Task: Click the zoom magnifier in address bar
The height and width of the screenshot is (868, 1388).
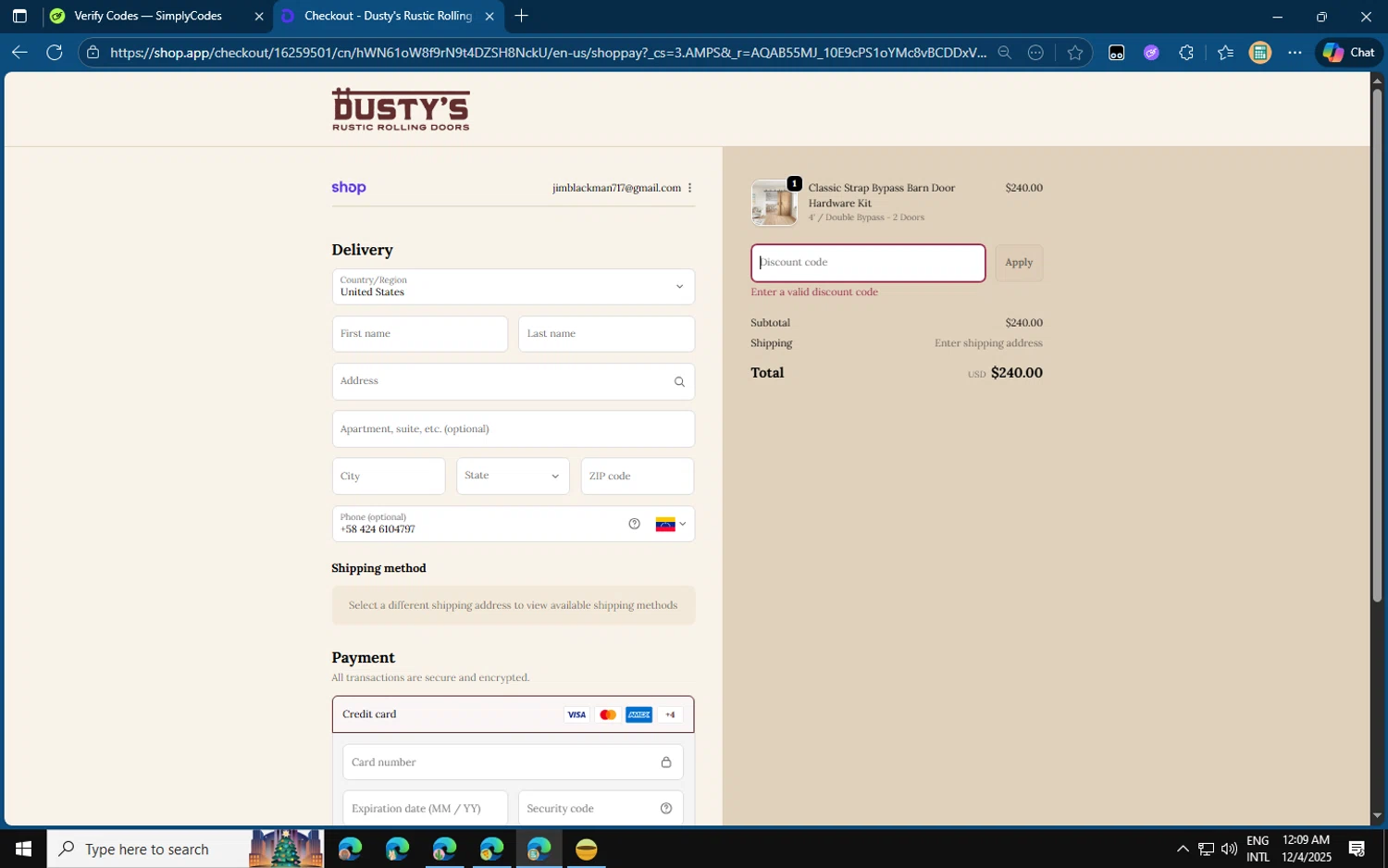Action: pyautogui.click(x=1004, y=53)
